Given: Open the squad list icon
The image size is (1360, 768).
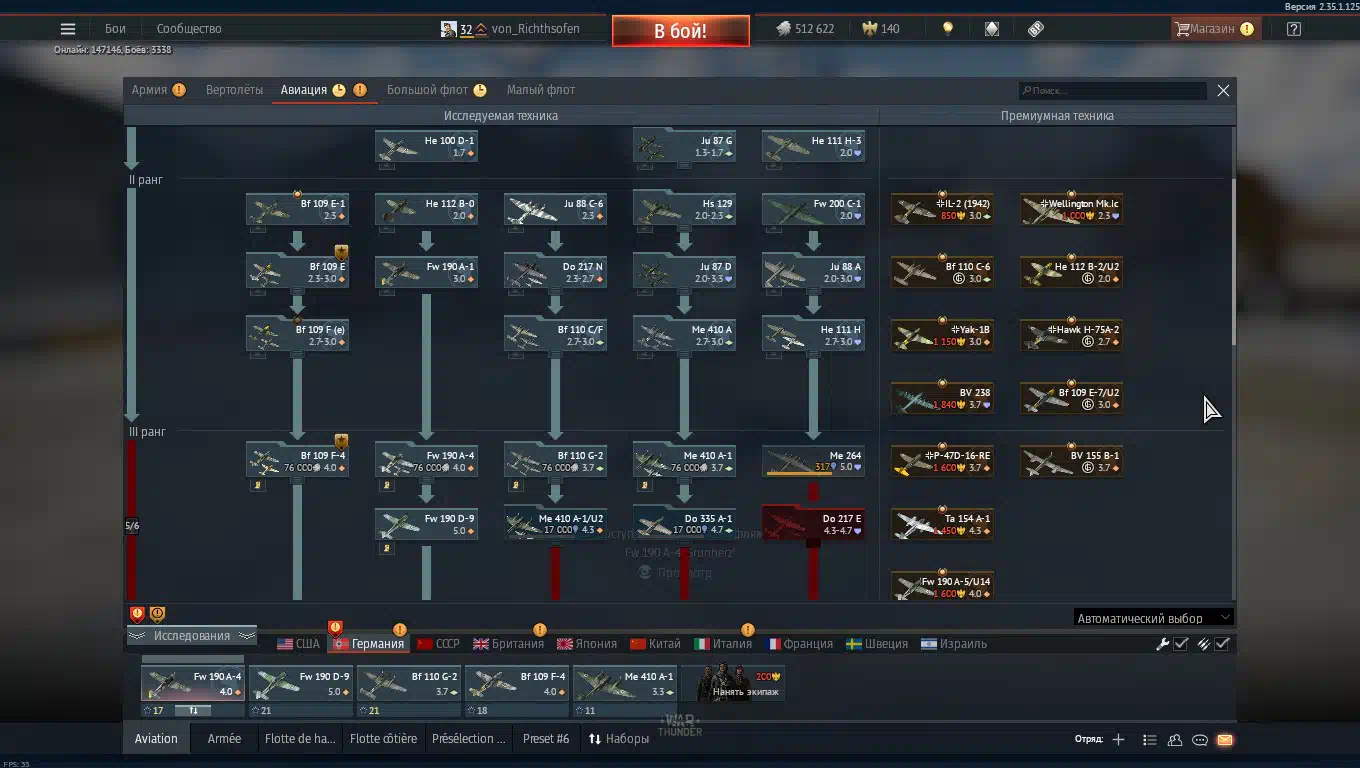Looking at the screenshot, I should 1149,740.
